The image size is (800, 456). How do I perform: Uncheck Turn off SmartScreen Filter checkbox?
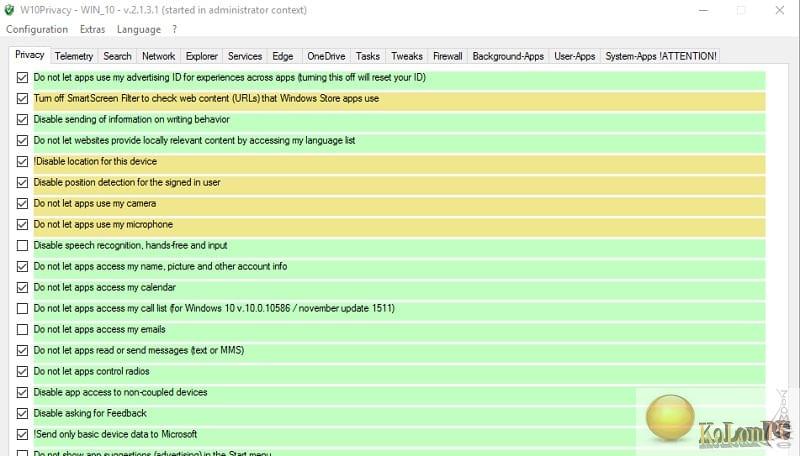point(22,98)
